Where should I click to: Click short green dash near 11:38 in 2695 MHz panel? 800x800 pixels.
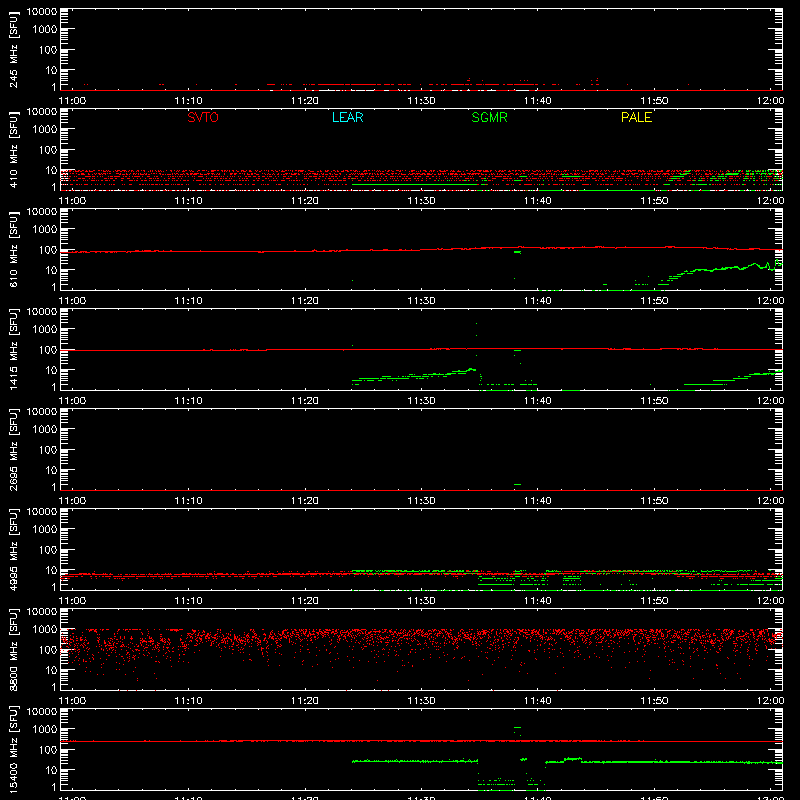tap(517, 484)
